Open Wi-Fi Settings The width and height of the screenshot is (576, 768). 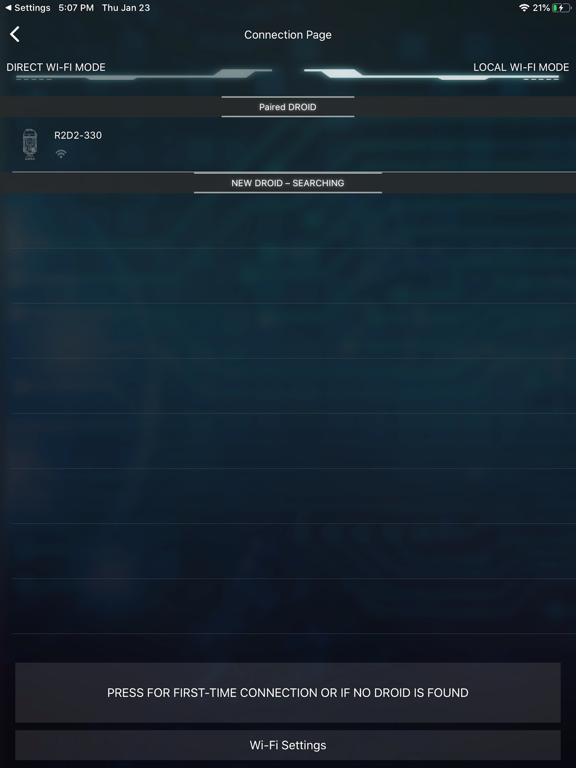click(288, 745)
